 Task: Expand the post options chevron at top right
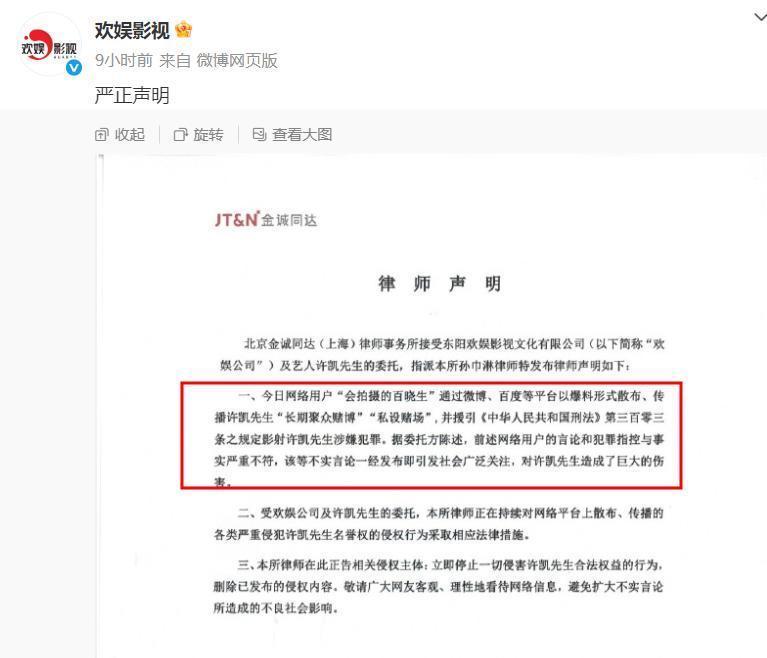pos(760,18)
